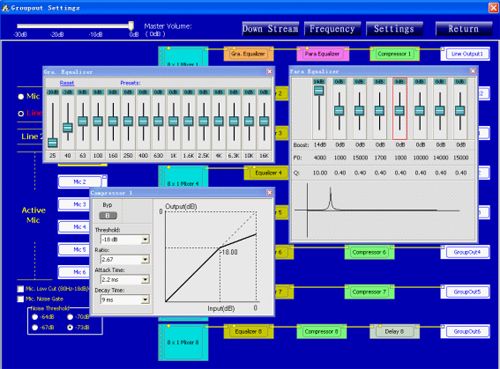500x369 pixels.
Task: Click the Master Volume slider handle
Action: click(x=131, y=26)
